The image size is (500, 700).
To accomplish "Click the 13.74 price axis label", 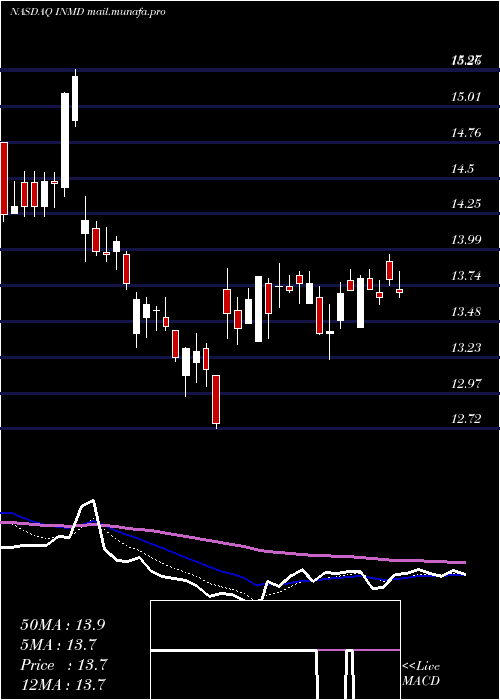I will pos(466,276).
